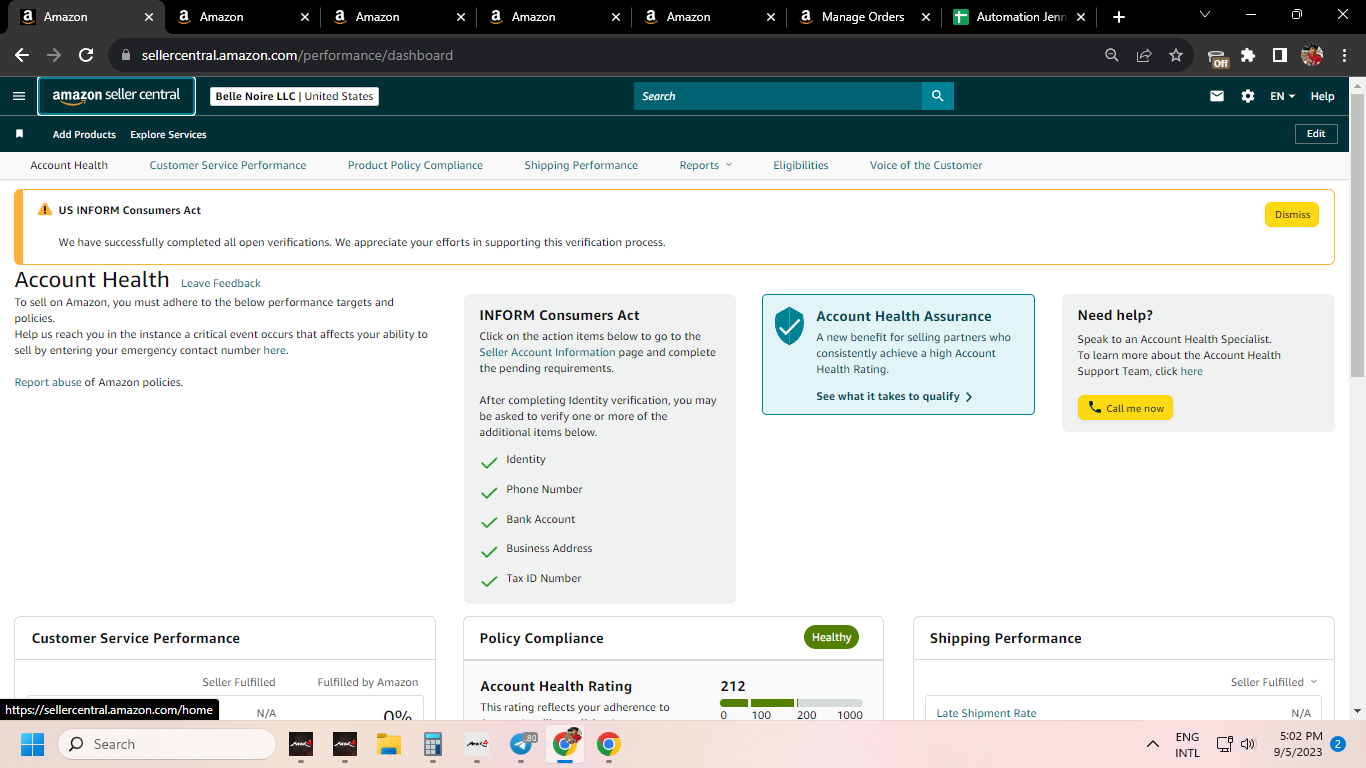Switch to the Manage Orders browser tab
The width and height of the screenshot is (1366, 768).
pos(862,17)
